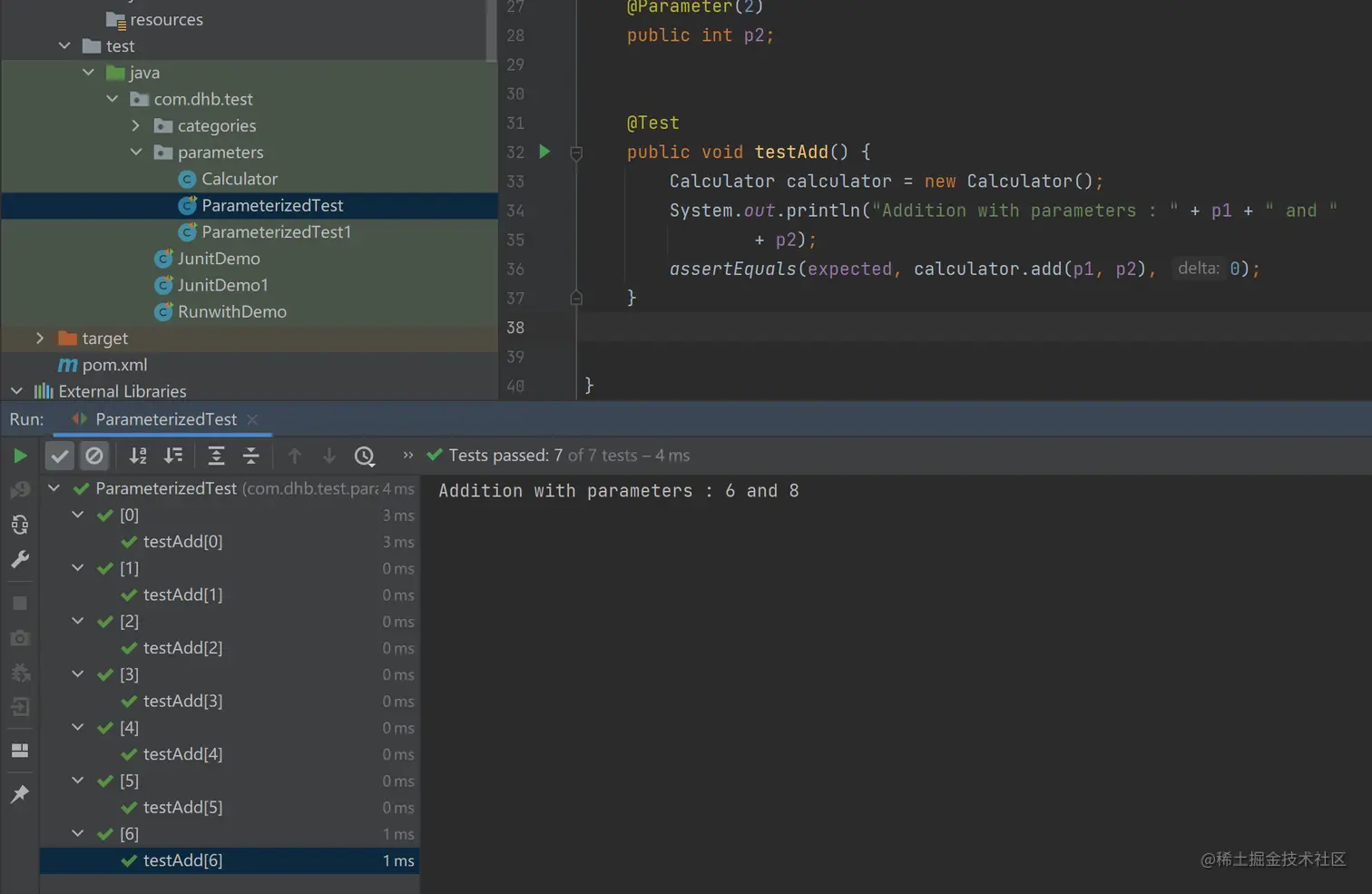Screen dimensions: 1372x894
Task: Collapse the [1] test group
Action: pyautogui.click(x=78, y=568)
